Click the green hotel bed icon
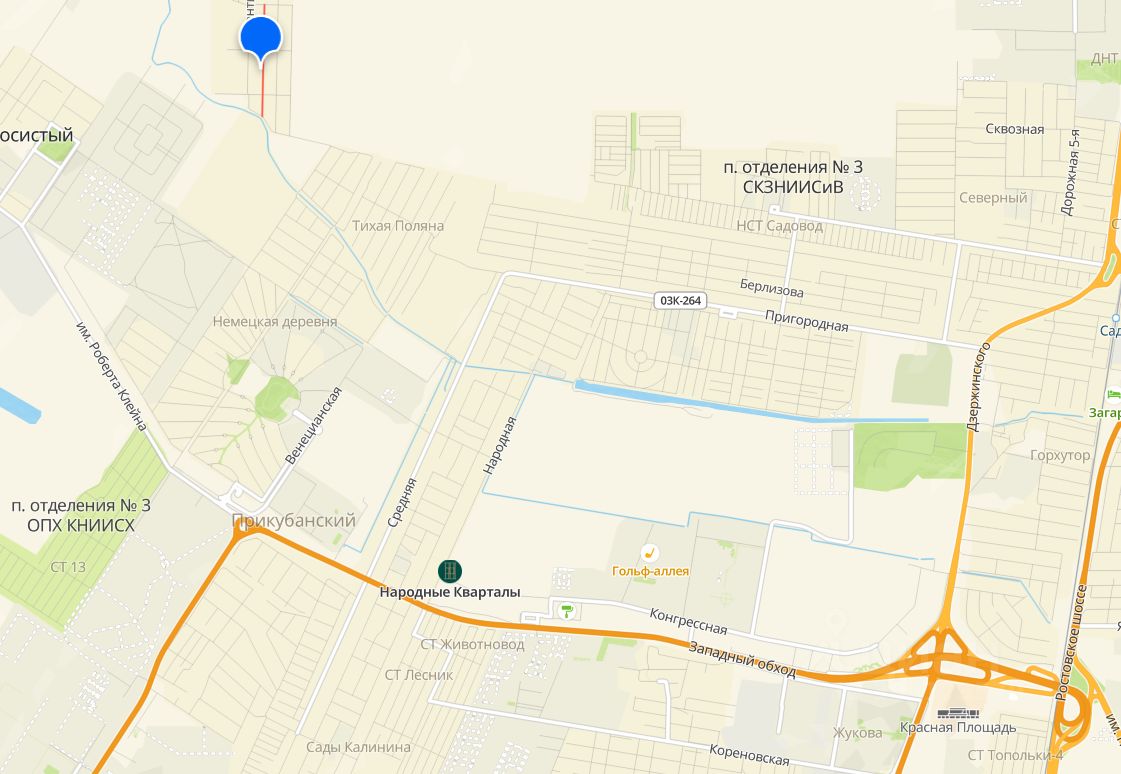This screenshot has width=1121, height=774. 1113,395
